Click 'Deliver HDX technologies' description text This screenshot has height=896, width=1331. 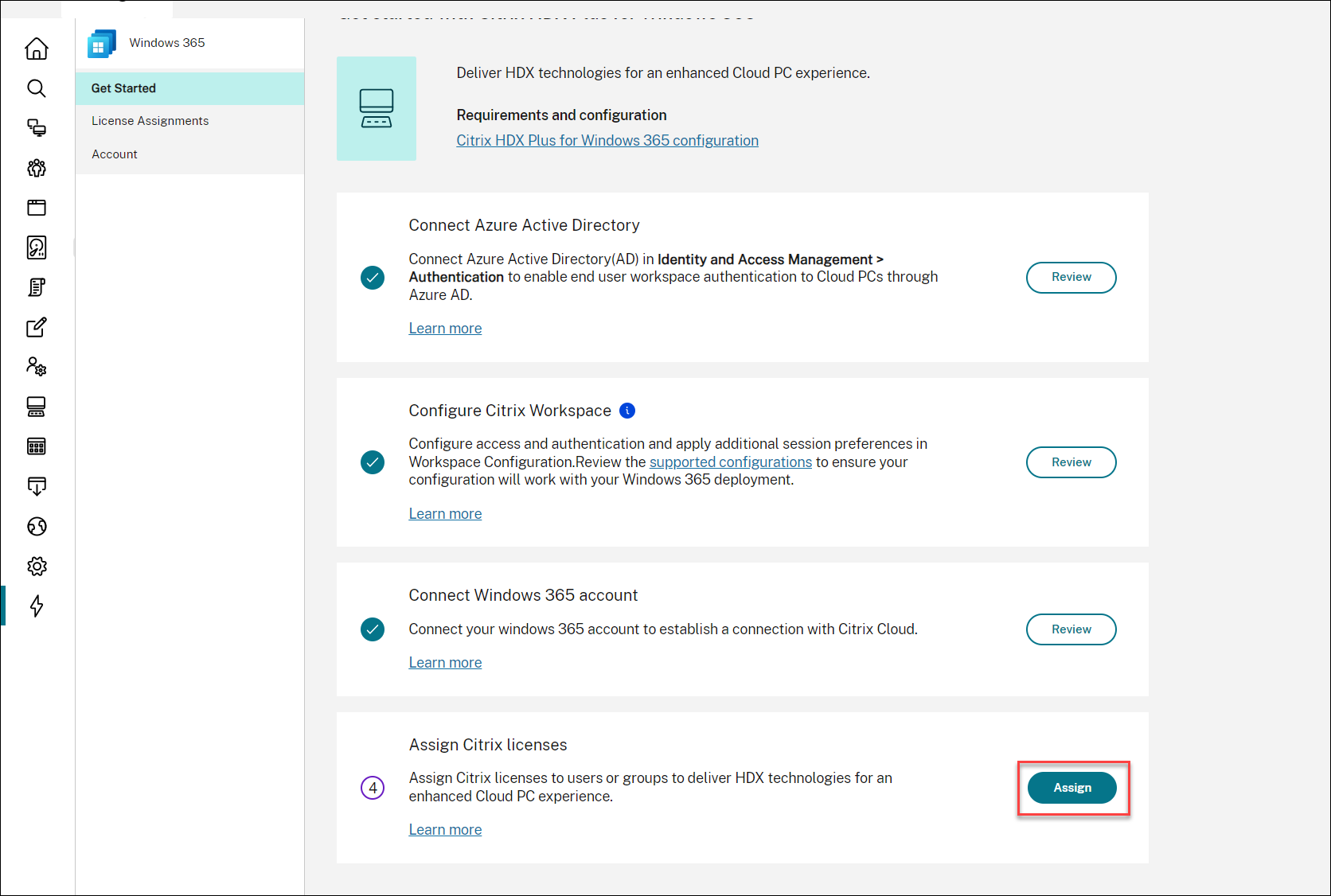tap(663, 73)
